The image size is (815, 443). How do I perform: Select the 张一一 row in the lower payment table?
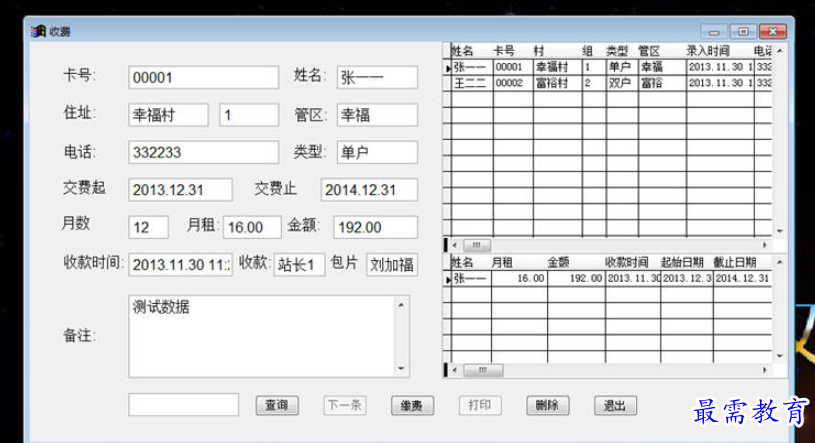coord(607,279)
